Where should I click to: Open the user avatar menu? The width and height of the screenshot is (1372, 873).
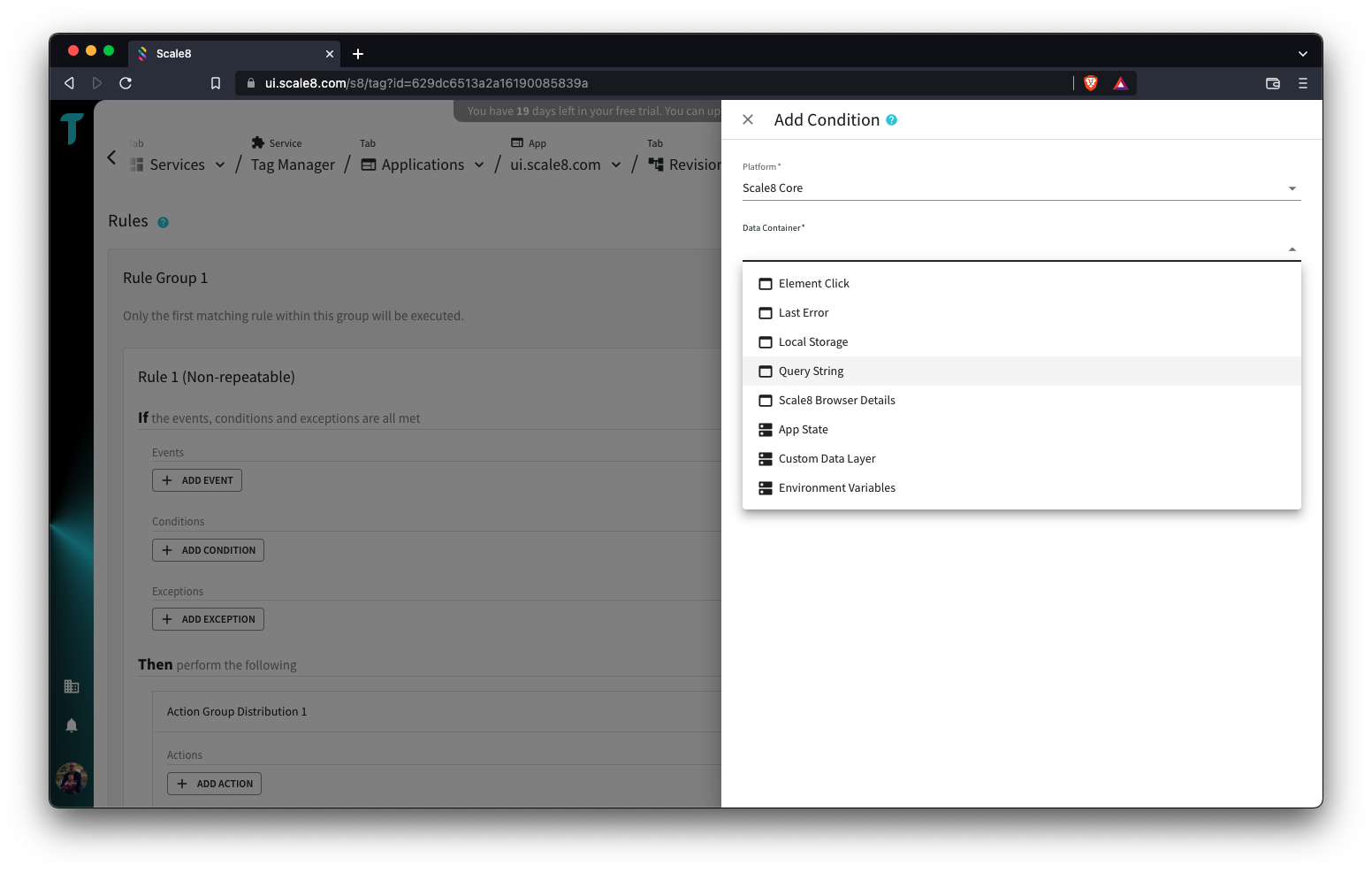(x=72, y=778)
